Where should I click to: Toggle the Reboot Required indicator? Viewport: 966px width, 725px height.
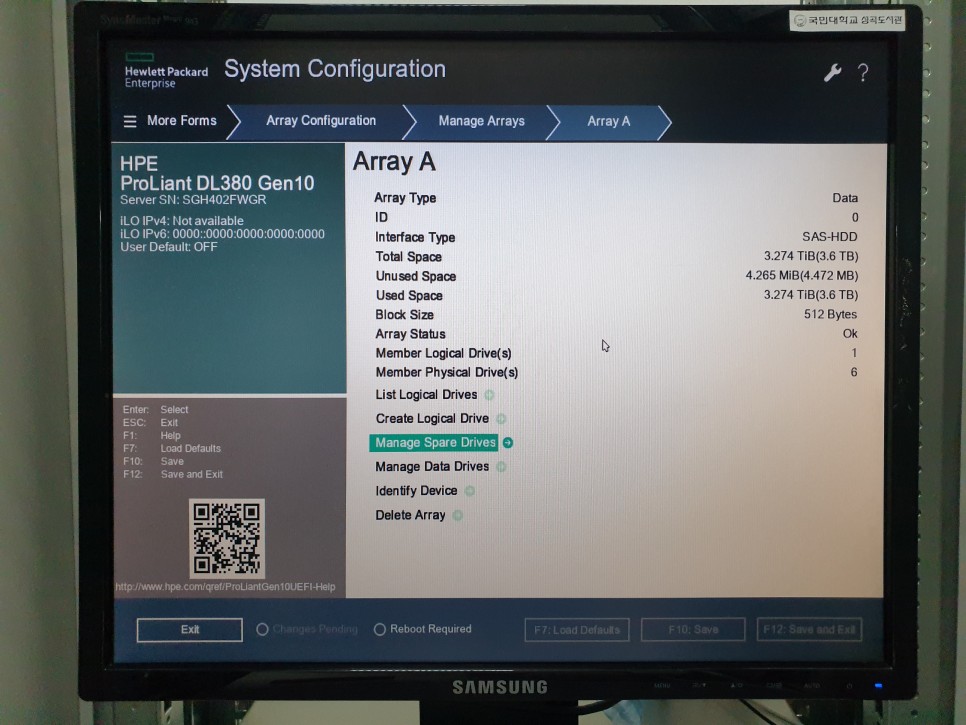pyautogui.click(x=380, y=629)
